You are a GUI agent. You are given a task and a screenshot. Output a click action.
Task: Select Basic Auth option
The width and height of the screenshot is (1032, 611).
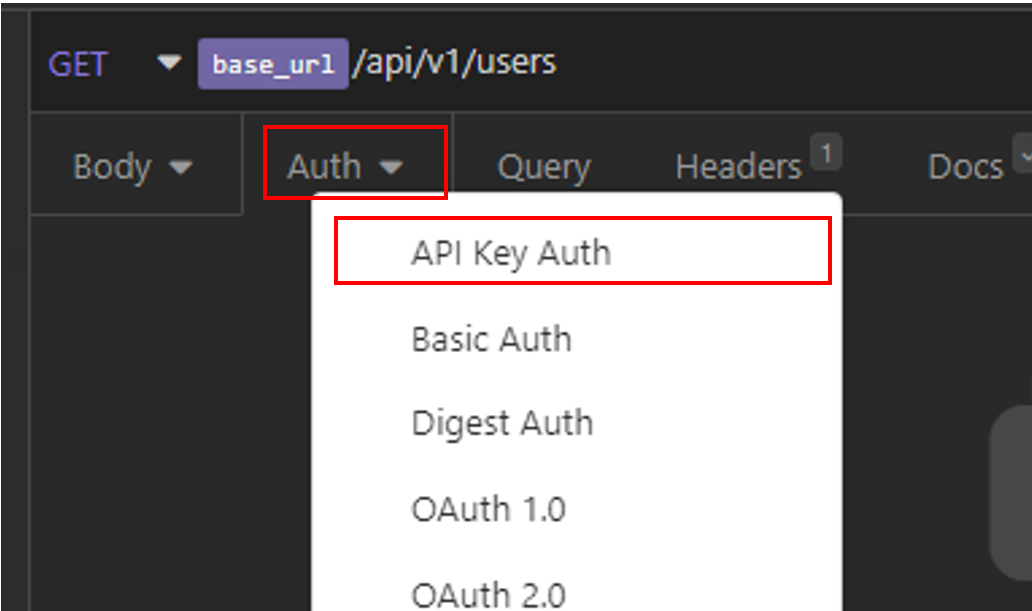(577, 339)
